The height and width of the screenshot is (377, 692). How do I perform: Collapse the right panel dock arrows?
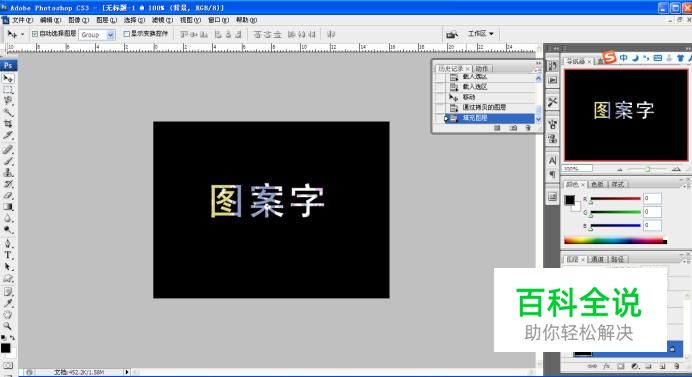pos(688,48)
